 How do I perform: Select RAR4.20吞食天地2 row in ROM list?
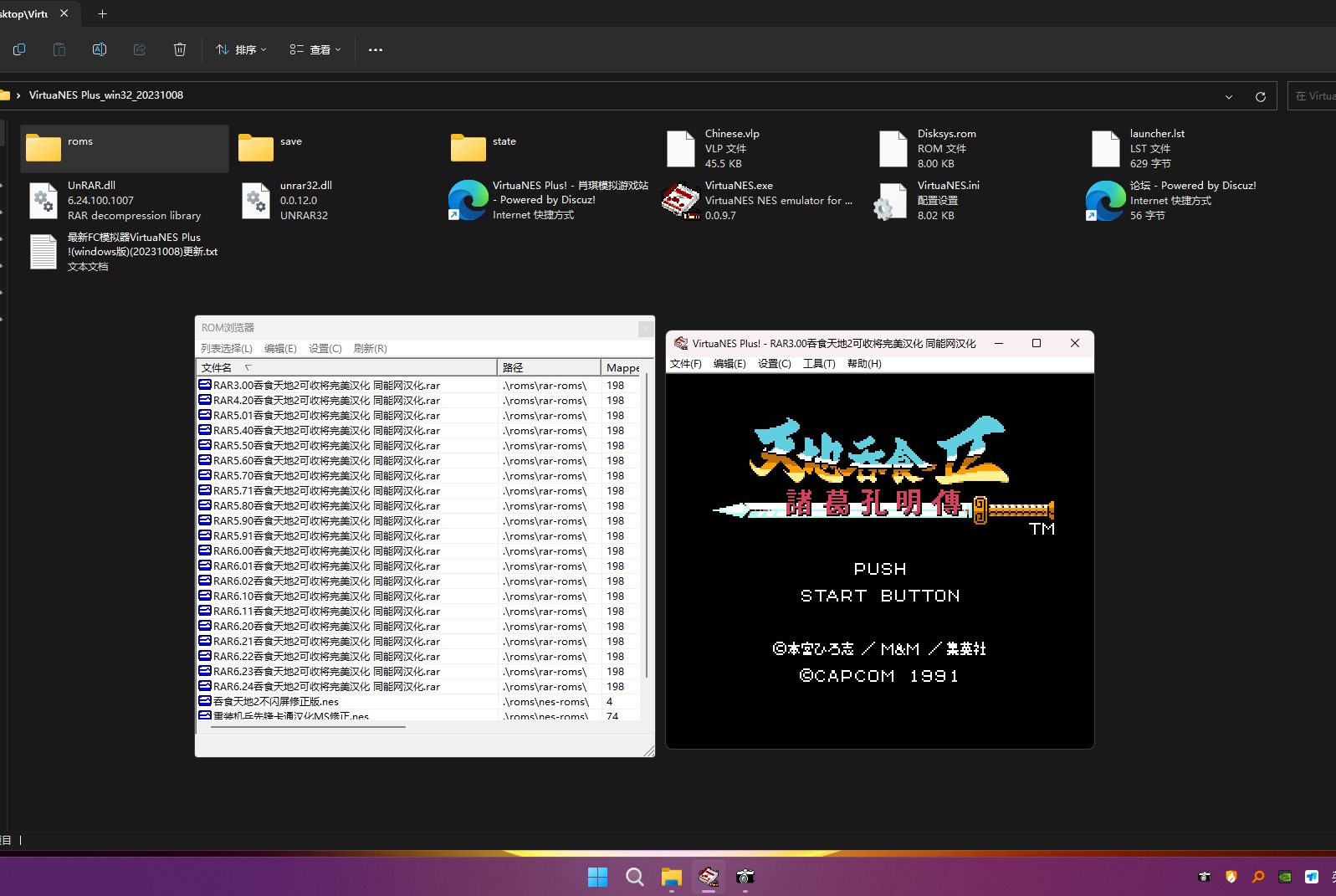coord(418,401)
